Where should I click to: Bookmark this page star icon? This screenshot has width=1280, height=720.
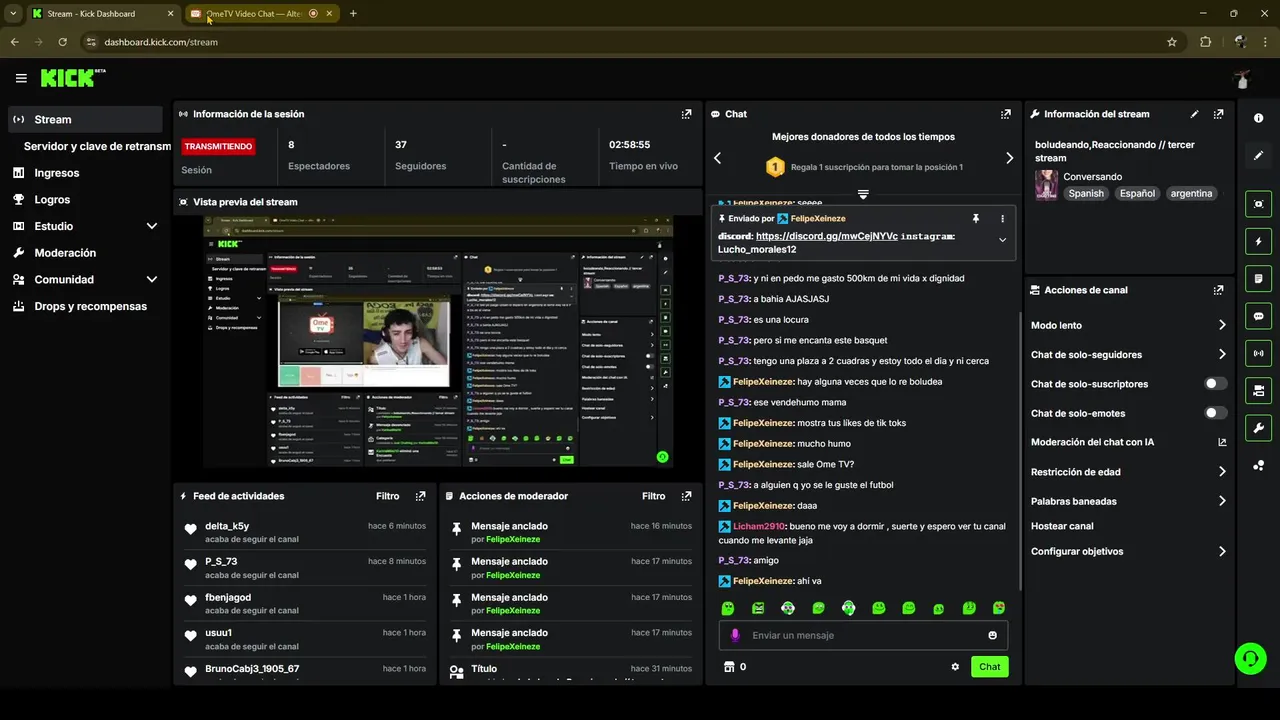click(x=1172, y=42)
